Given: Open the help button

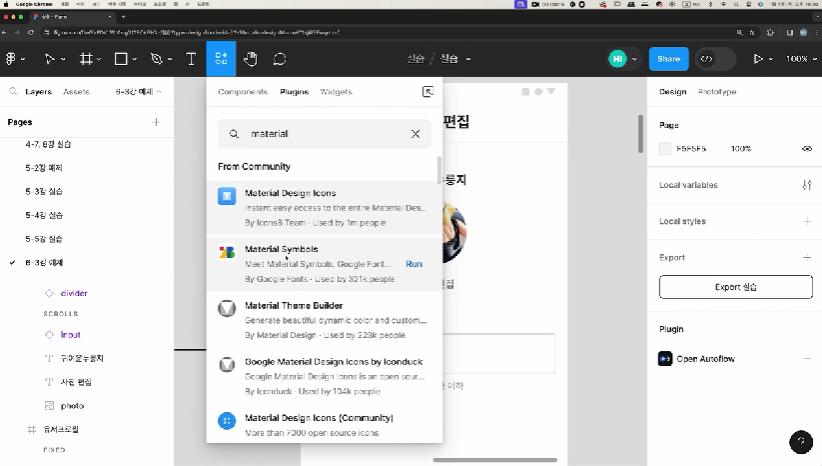Looking at the screenshot, I should point(801,442).
